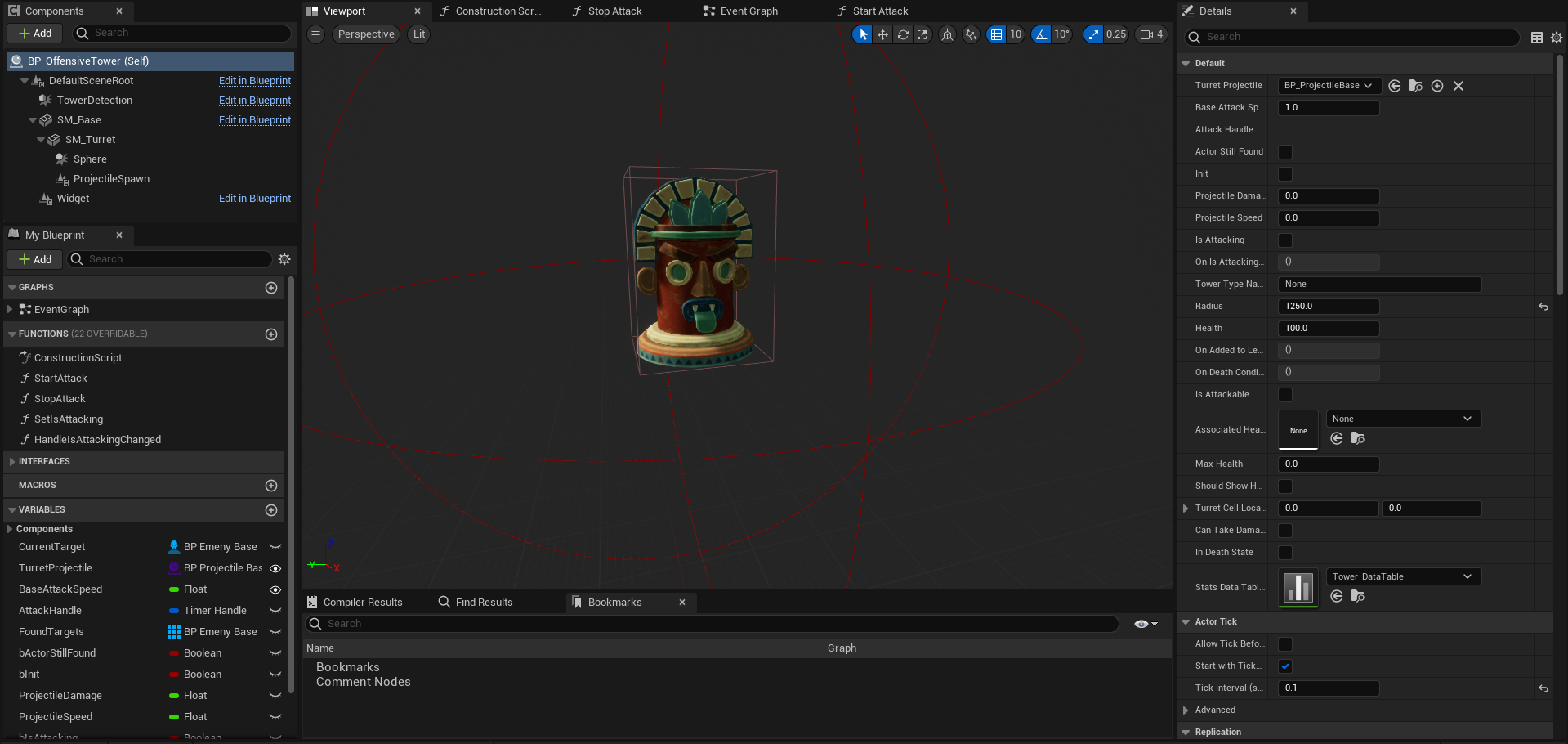Toggle Is Attackable checkbox
Image resolution: width=1568 pixels, height=744 pixels.
1285,395
